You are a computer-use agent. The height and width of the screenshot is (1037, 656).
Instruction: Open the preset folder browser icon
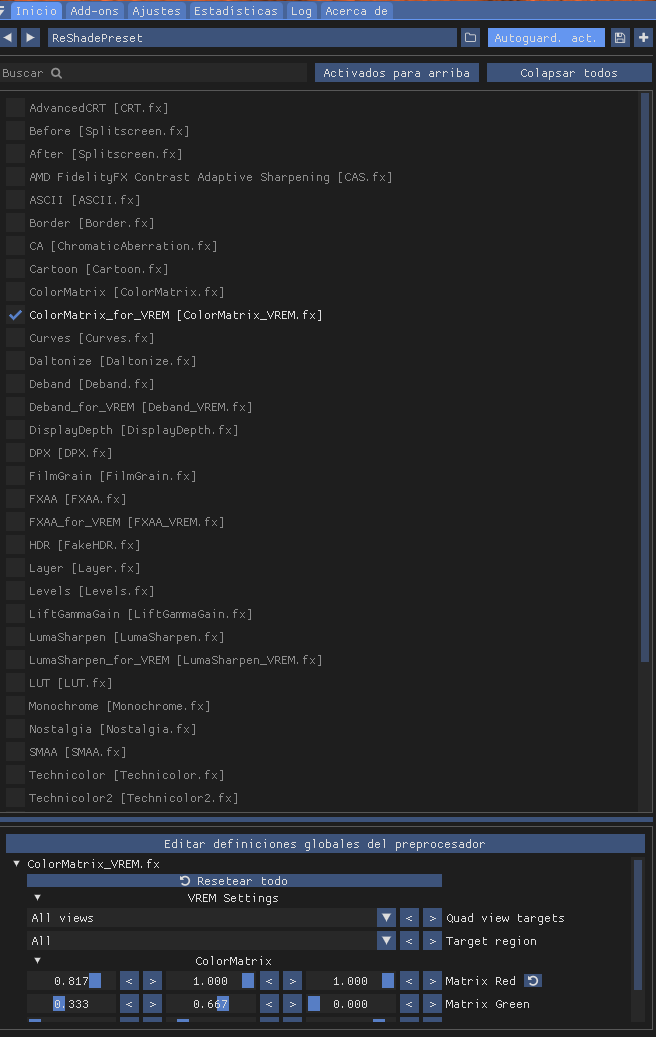click(x=470, y=38)
